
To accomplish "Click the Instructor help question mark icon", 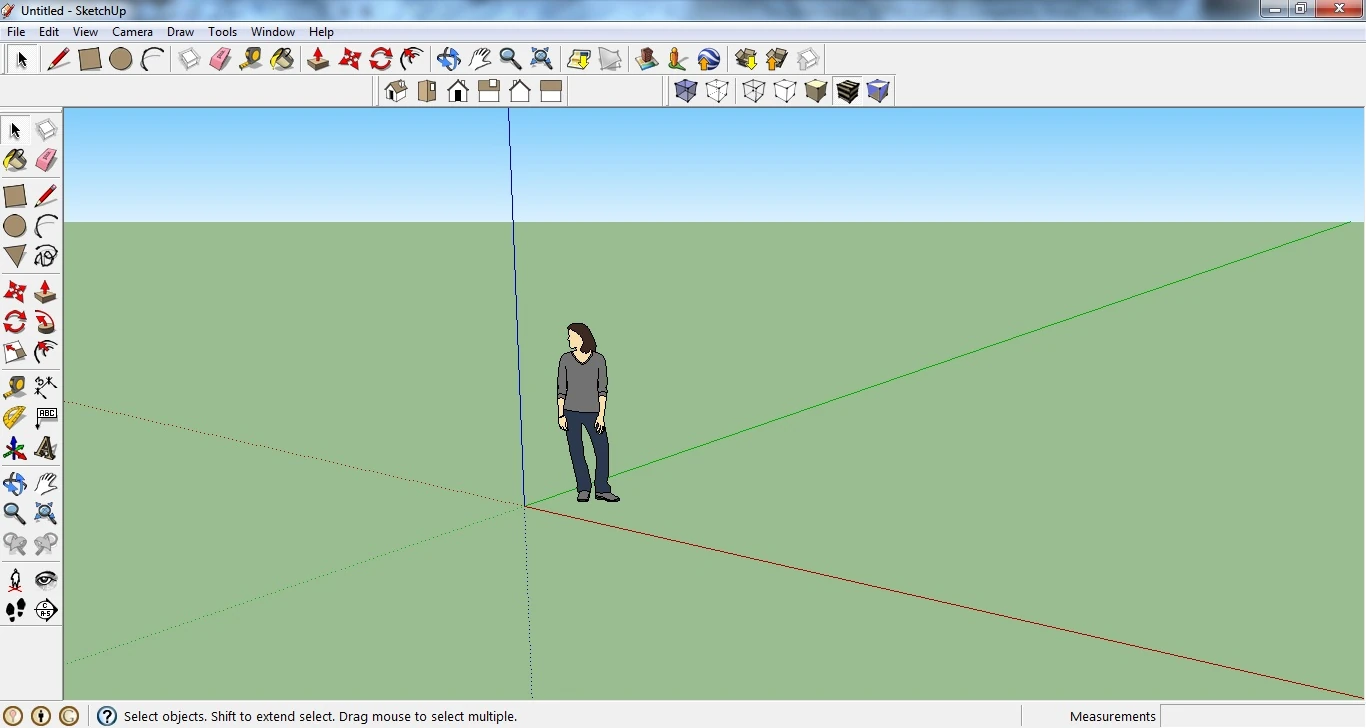I will 107,716.
